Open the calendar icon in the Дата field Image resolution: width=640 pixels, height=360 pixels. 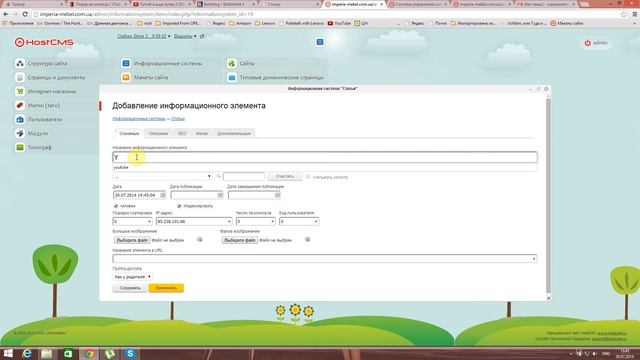162,195
